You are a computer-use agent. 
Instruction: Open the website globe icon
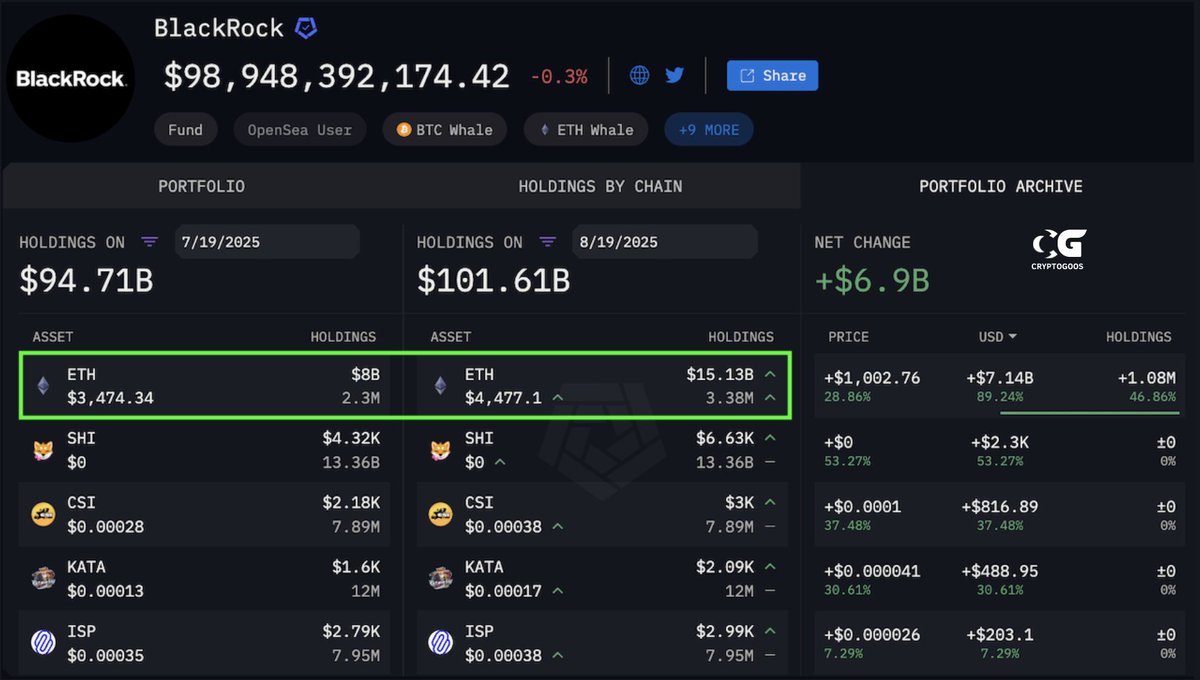tap(640, 75)
